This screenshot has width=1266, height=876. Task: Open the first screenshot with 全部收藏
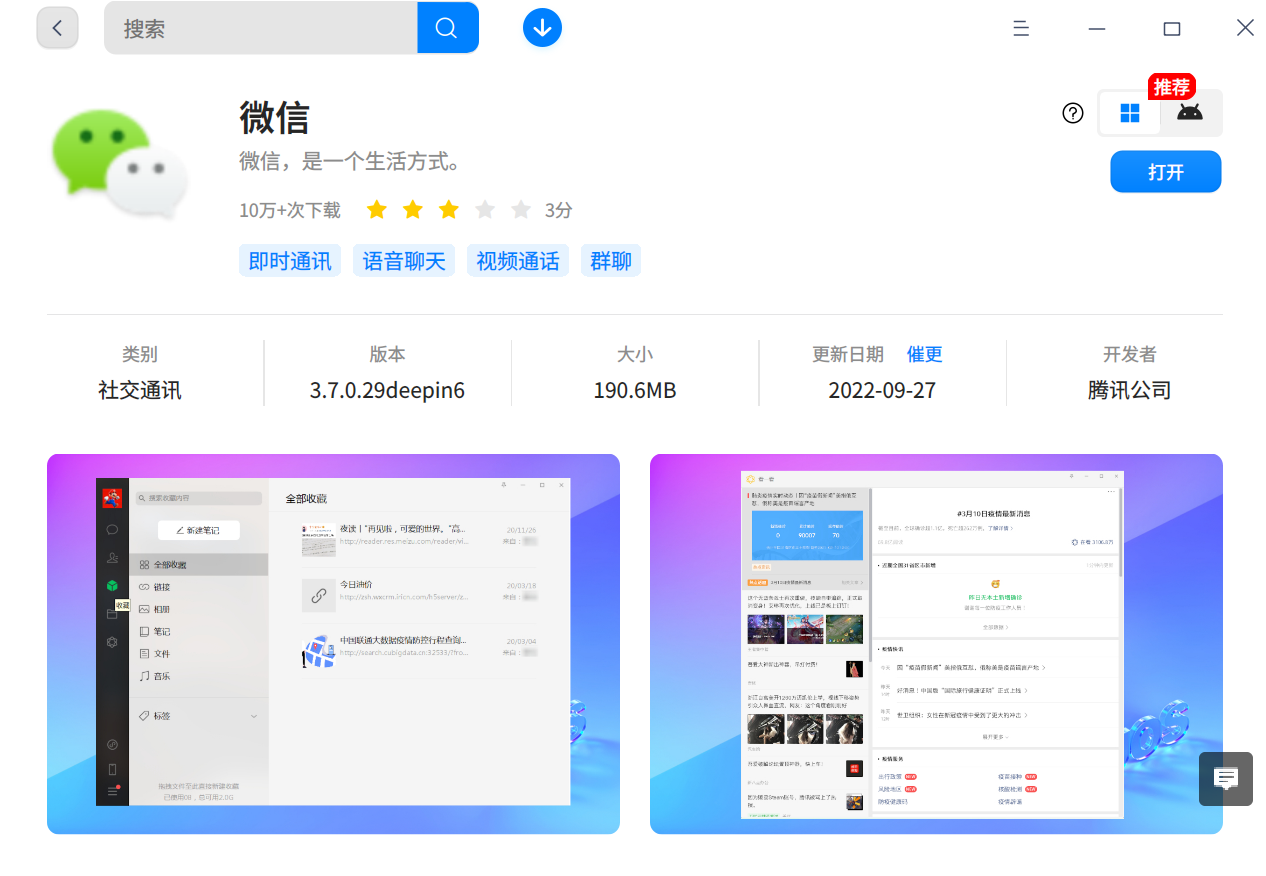coord(333,644)
